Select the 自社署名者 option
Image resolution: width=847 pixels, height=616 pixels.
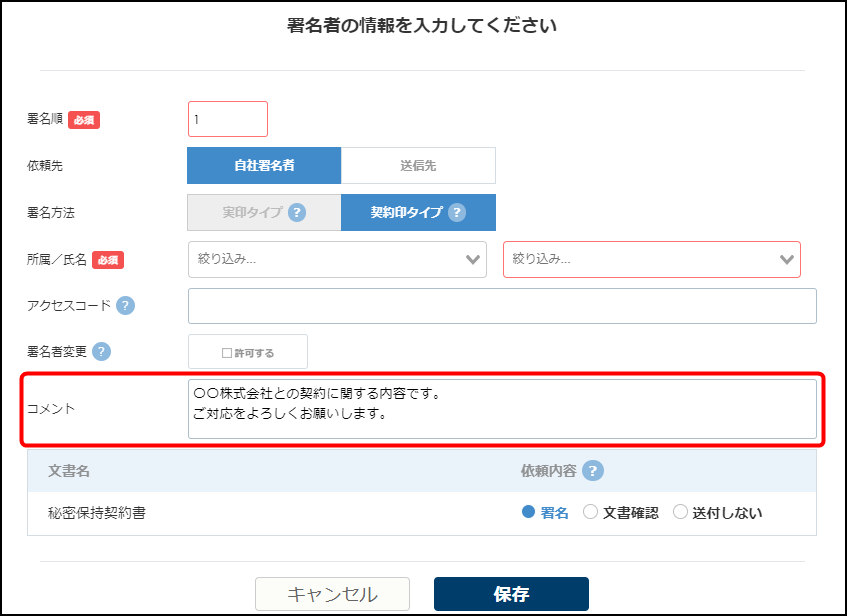(264, 165)
